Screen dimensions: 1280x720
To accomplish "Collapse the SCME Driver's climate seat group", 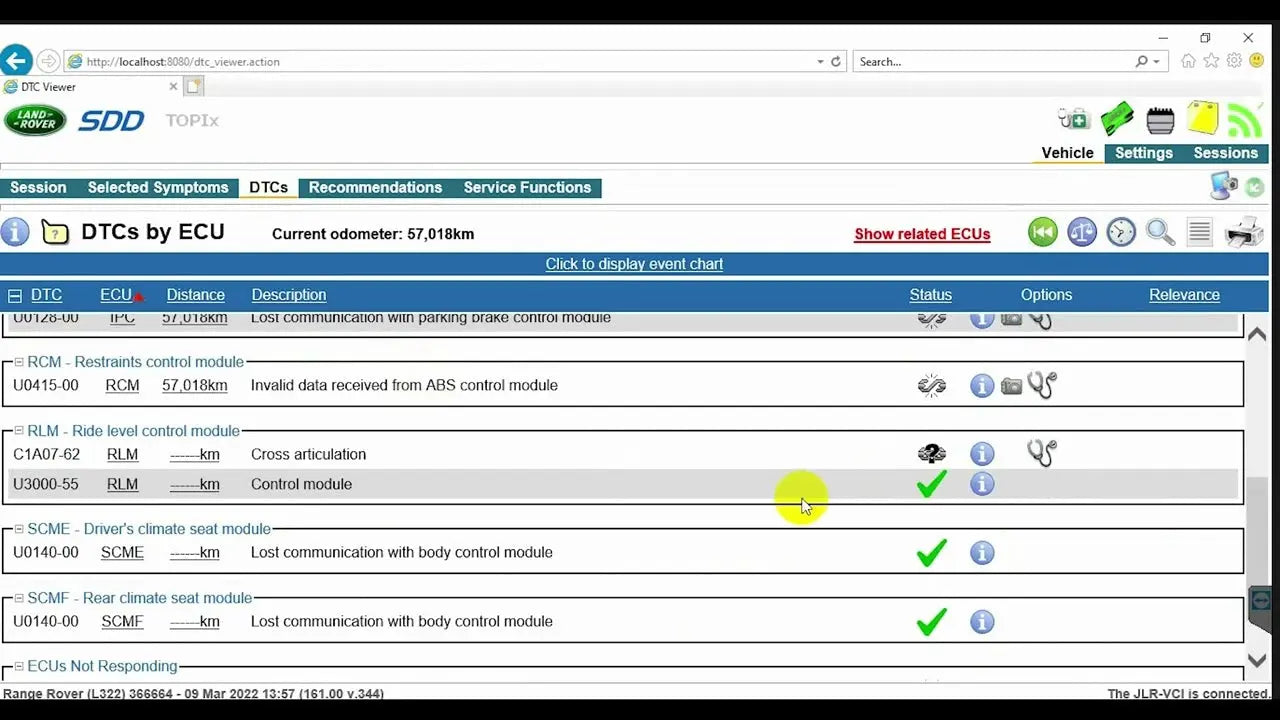I will (x=19, y=529).
